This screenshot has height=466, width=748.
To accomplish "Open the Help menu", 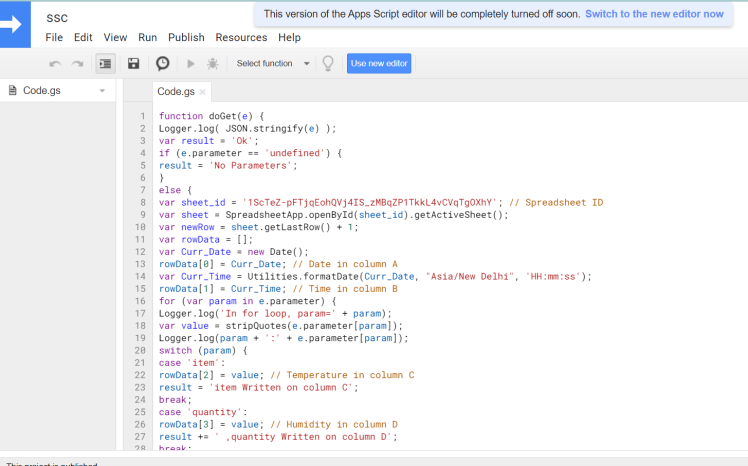I will [289, 37].
